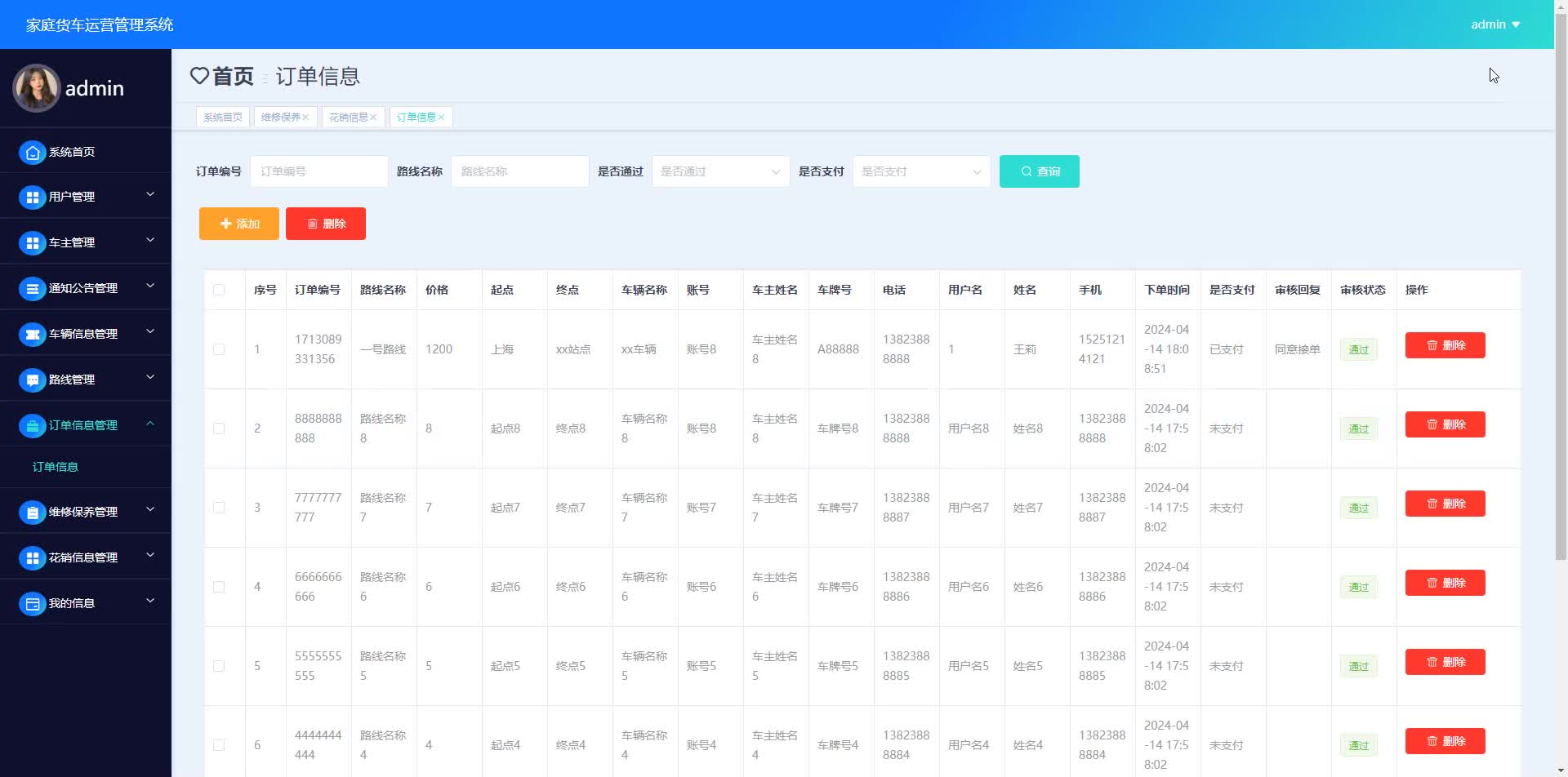Image resolution: width=1568 pixels, height=777 pixels.
Task: Click the 订单信息管理 briefcase icon
Action: tap(32, 425)
